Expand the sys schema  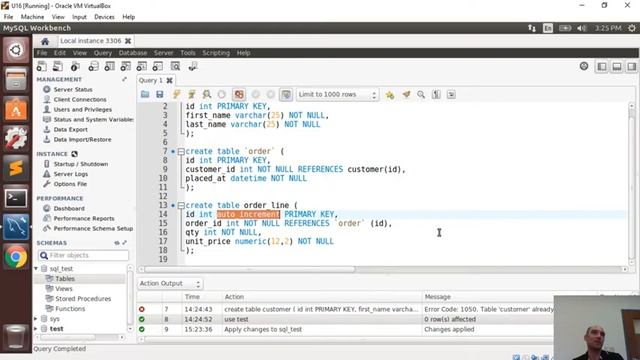point(36,319)
